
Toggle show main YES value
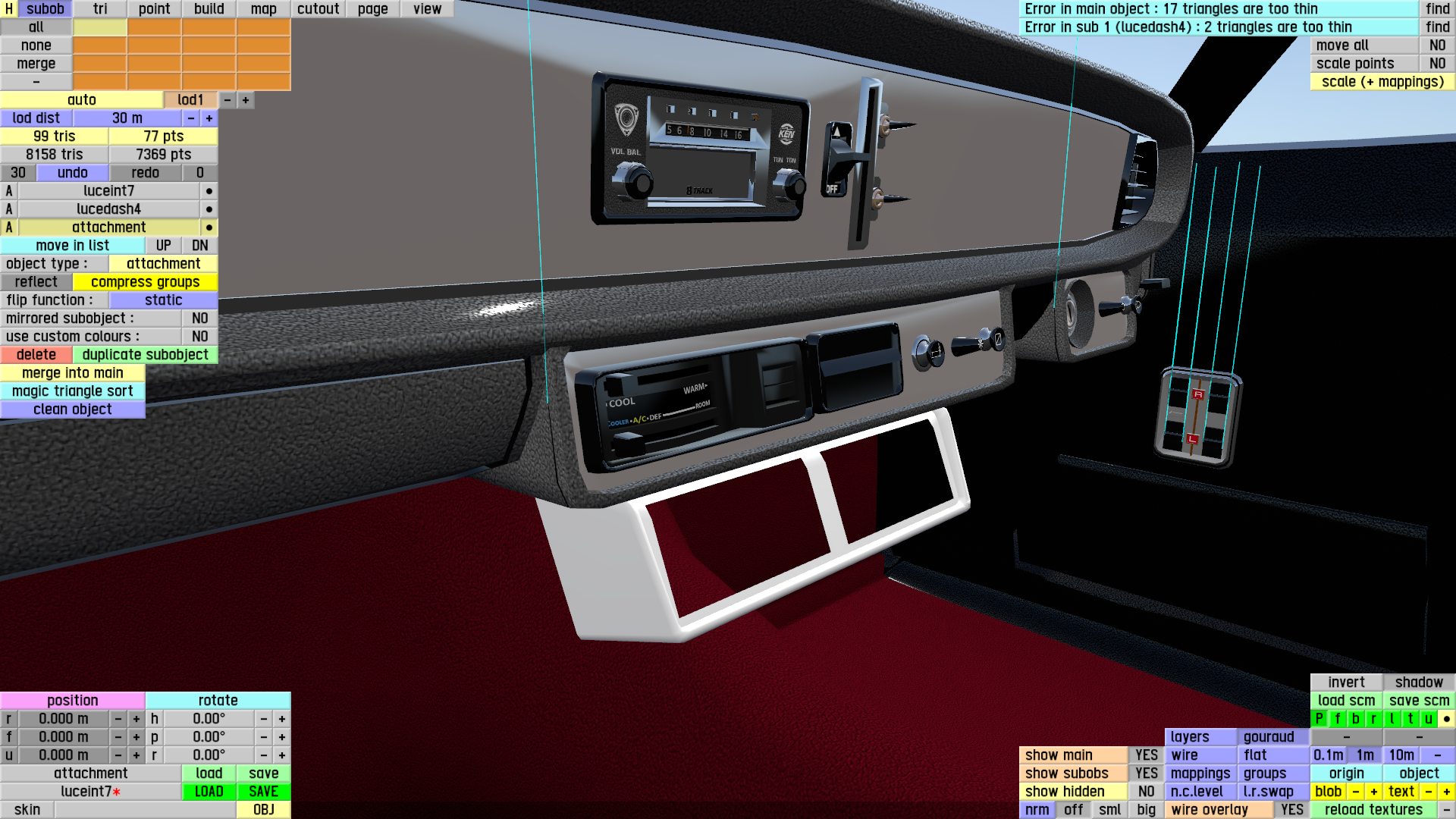[x=1146, y=755]
